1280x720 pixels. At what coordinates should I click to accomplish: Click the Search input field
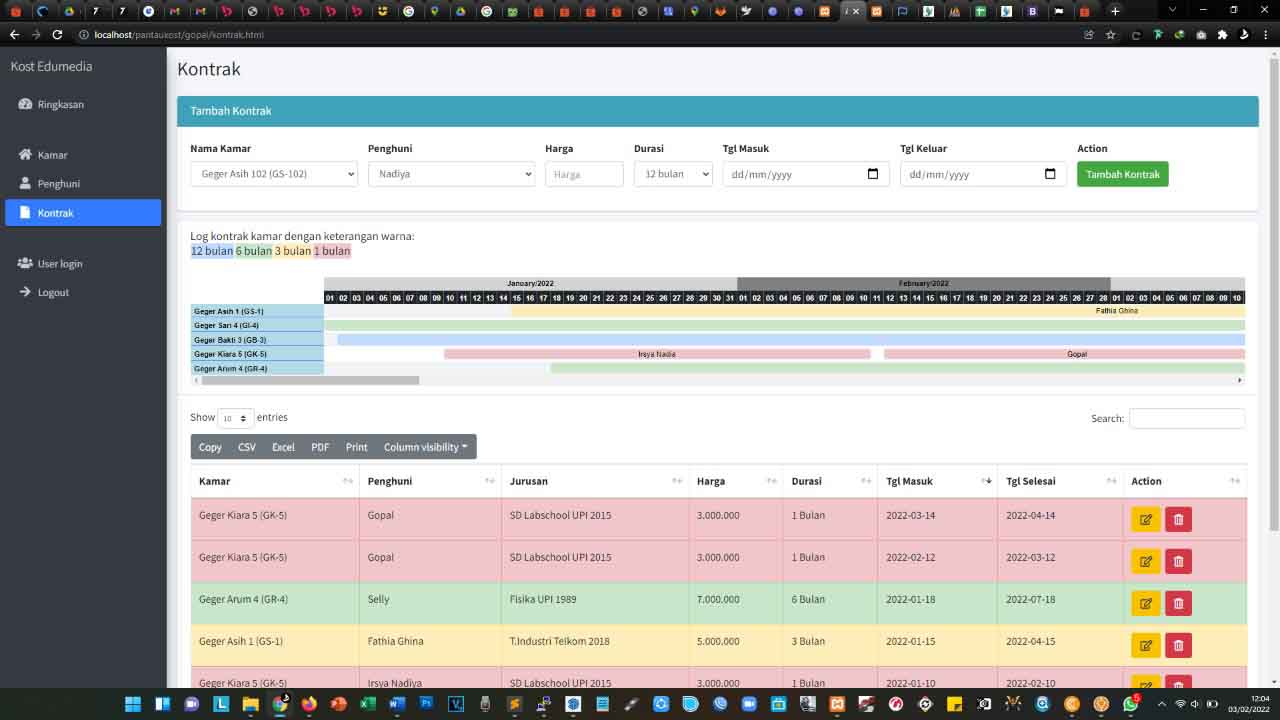click(1186, 419)
